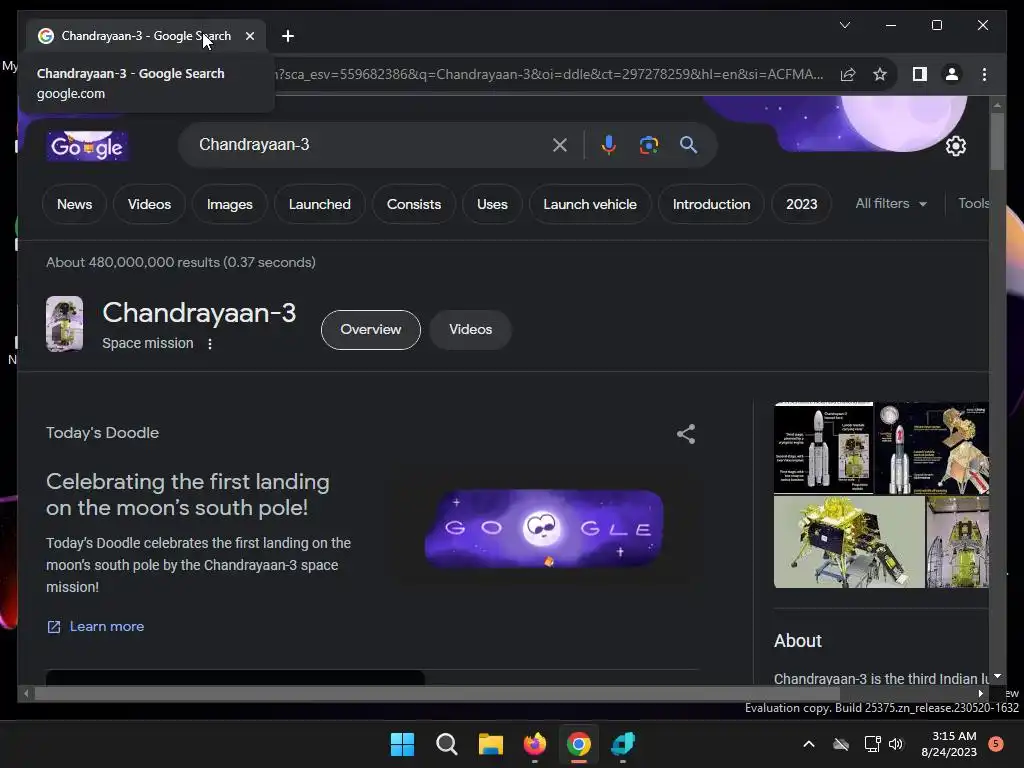Select the Uses filter chip
The image size is (1024, 768).
(x=492, y=204)
